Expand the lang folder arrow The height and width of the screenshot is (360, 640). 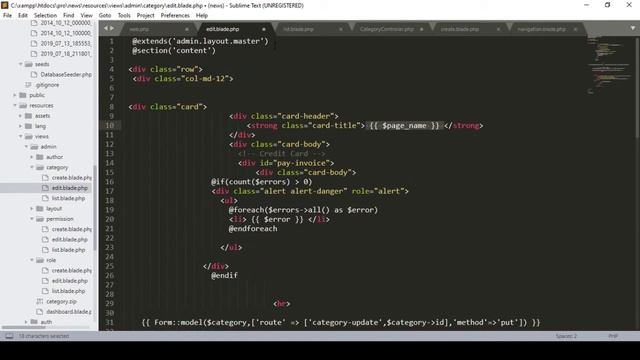tap(20, 126)
